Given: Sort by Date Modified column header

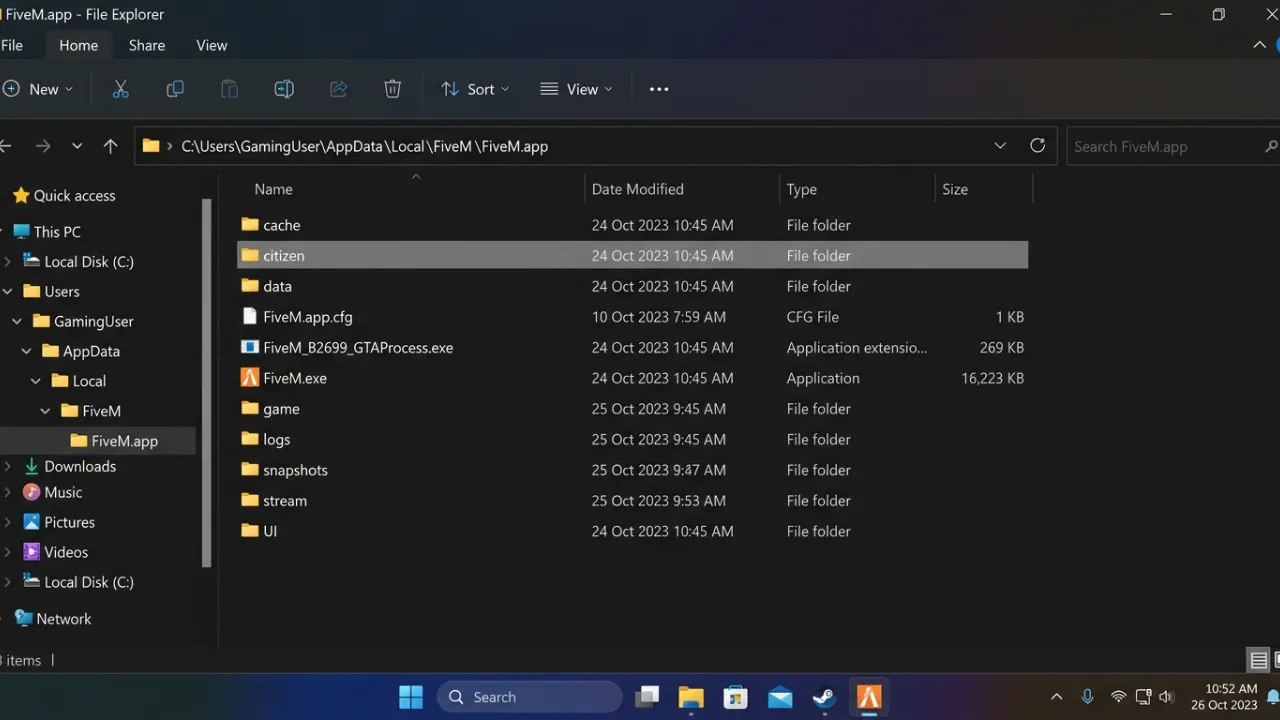Looking at the screenshot, I should (x=637, y=189).
